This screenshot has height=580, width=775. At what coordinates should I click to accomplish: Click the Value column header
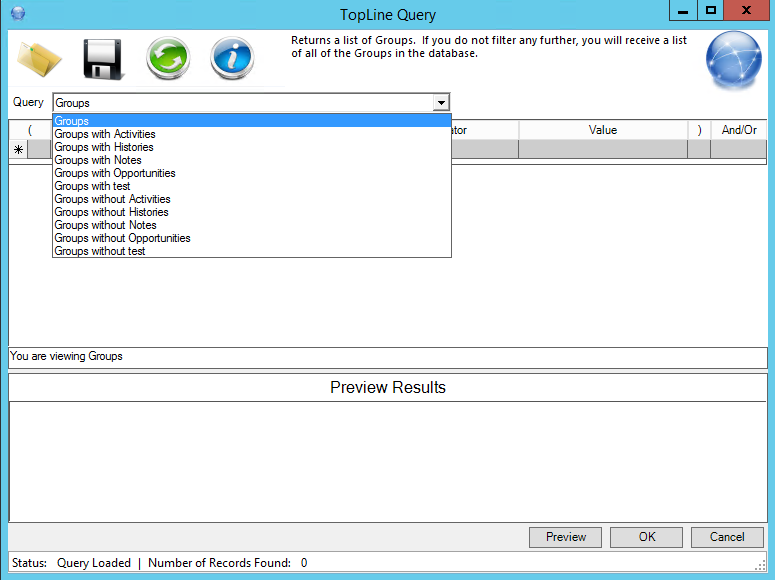pos(603,130)
